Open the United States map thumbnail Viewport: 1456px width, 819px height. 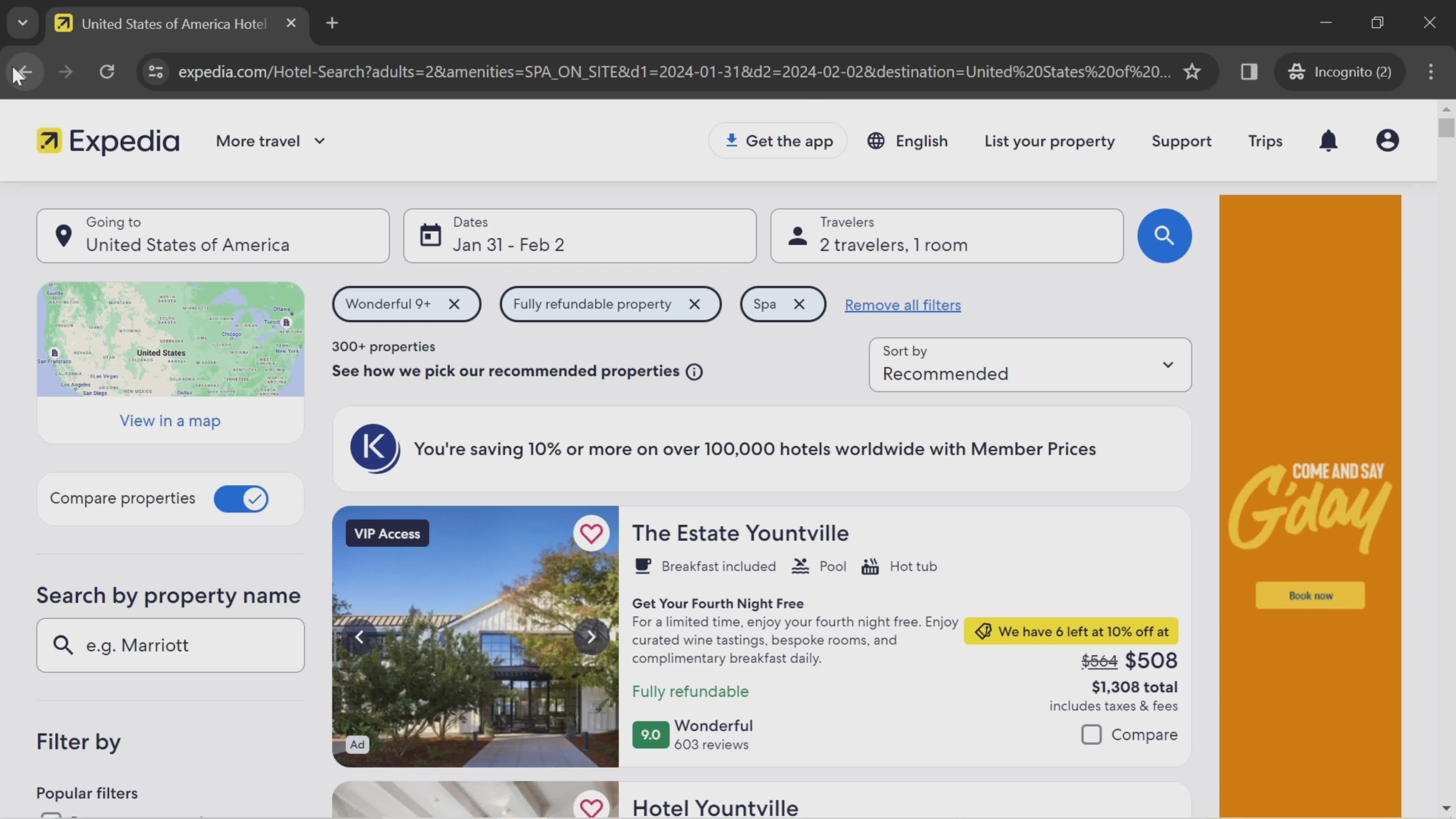click(170, 339)
